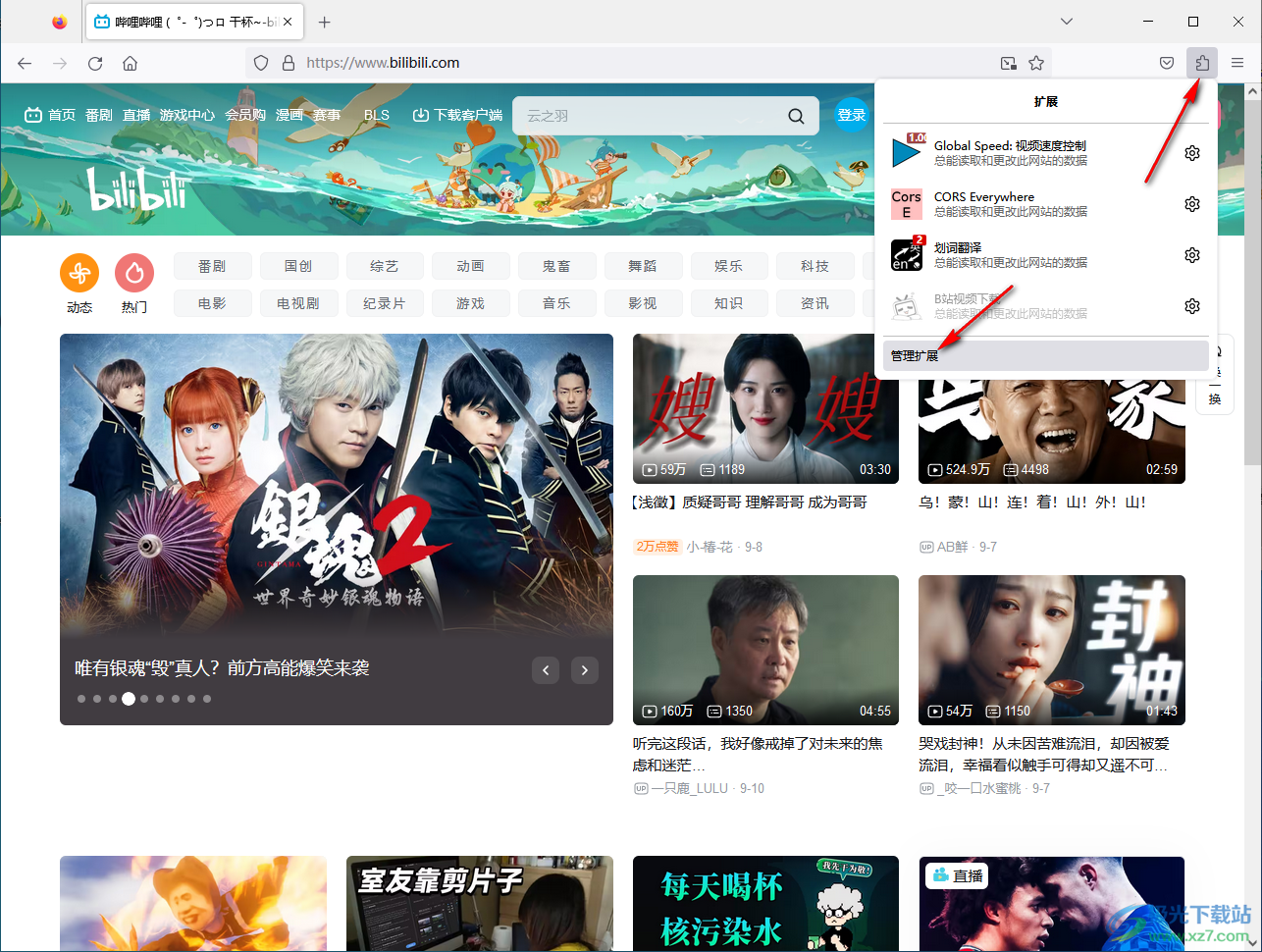
Task: Select the 舞蹈 category button
Action: (x=643, y=266)
